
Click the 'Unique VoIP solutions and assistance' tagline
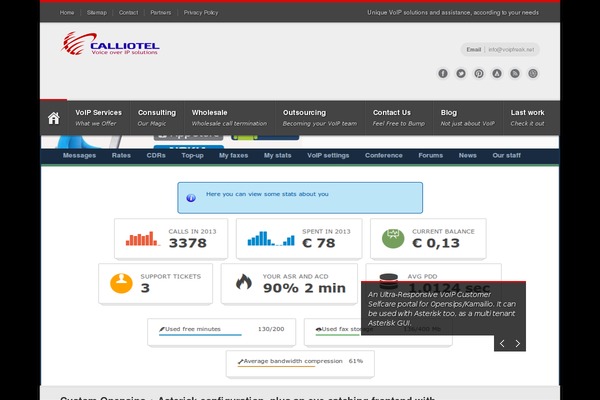coord(453,13)
